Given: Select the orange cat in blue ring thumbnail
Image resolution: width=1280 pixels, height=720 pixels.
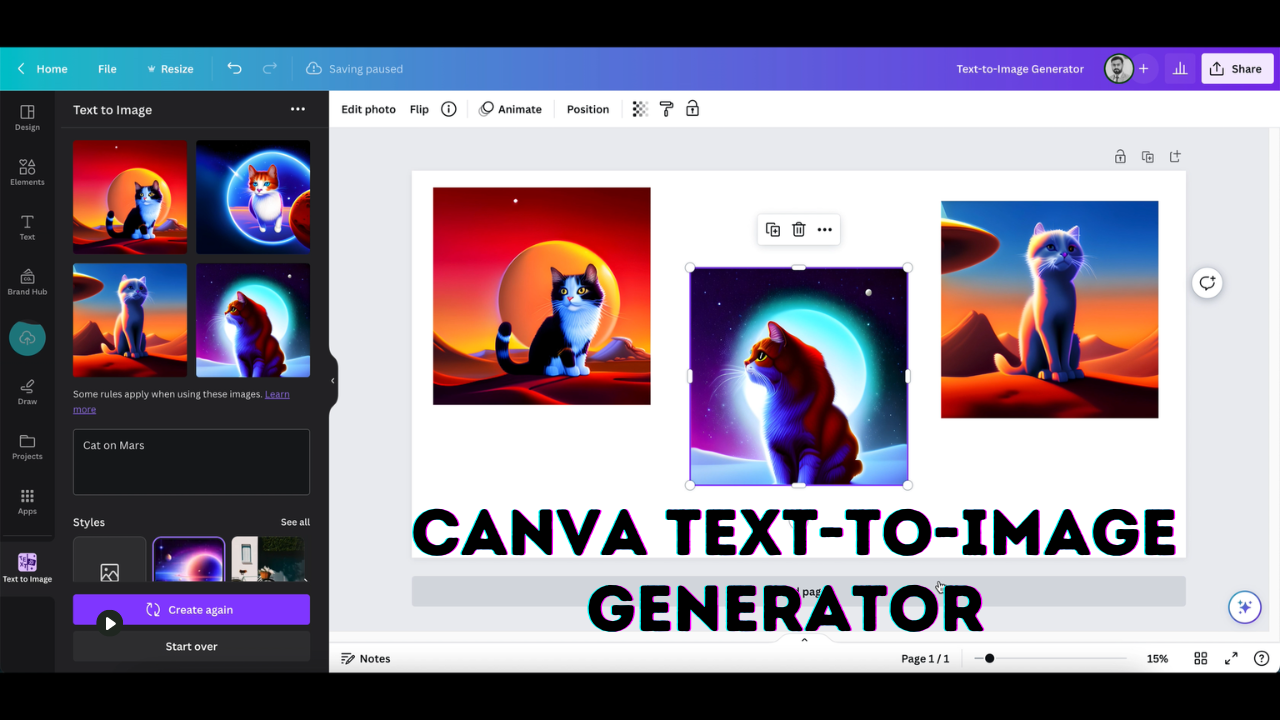Looking at the screenshot, I should (x=253, y=196).
